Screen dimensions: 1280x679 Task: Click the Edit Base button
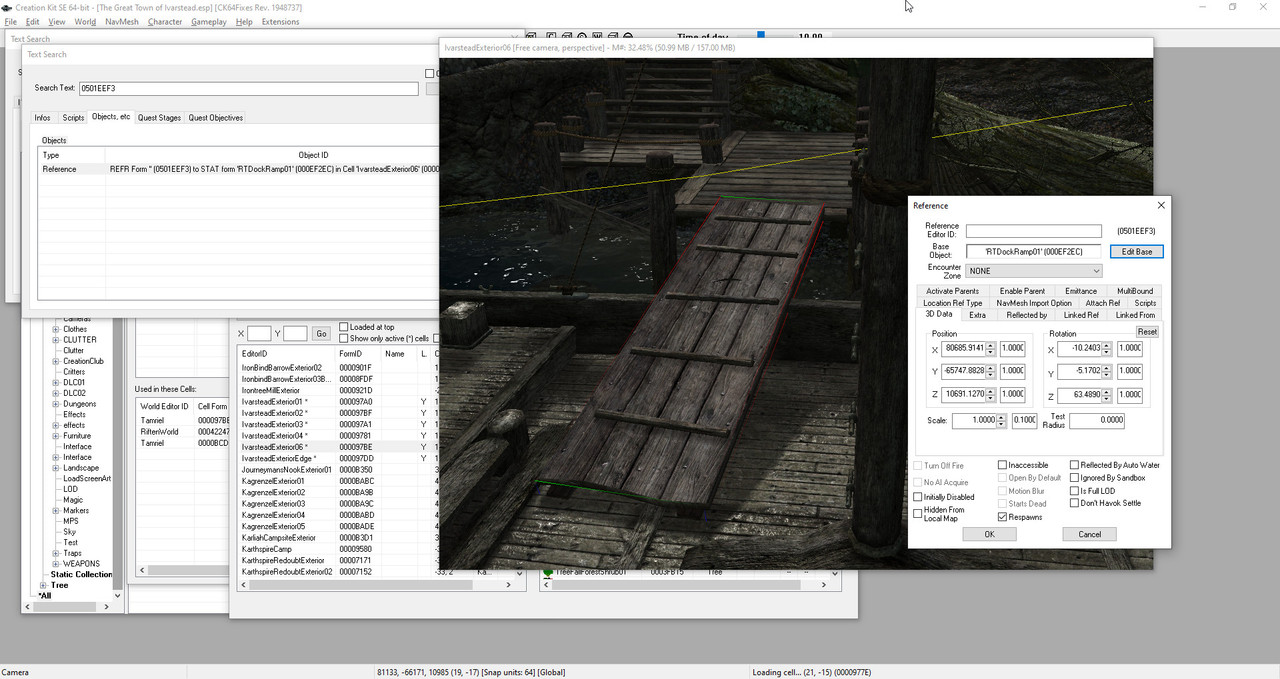click(1136, 251)
